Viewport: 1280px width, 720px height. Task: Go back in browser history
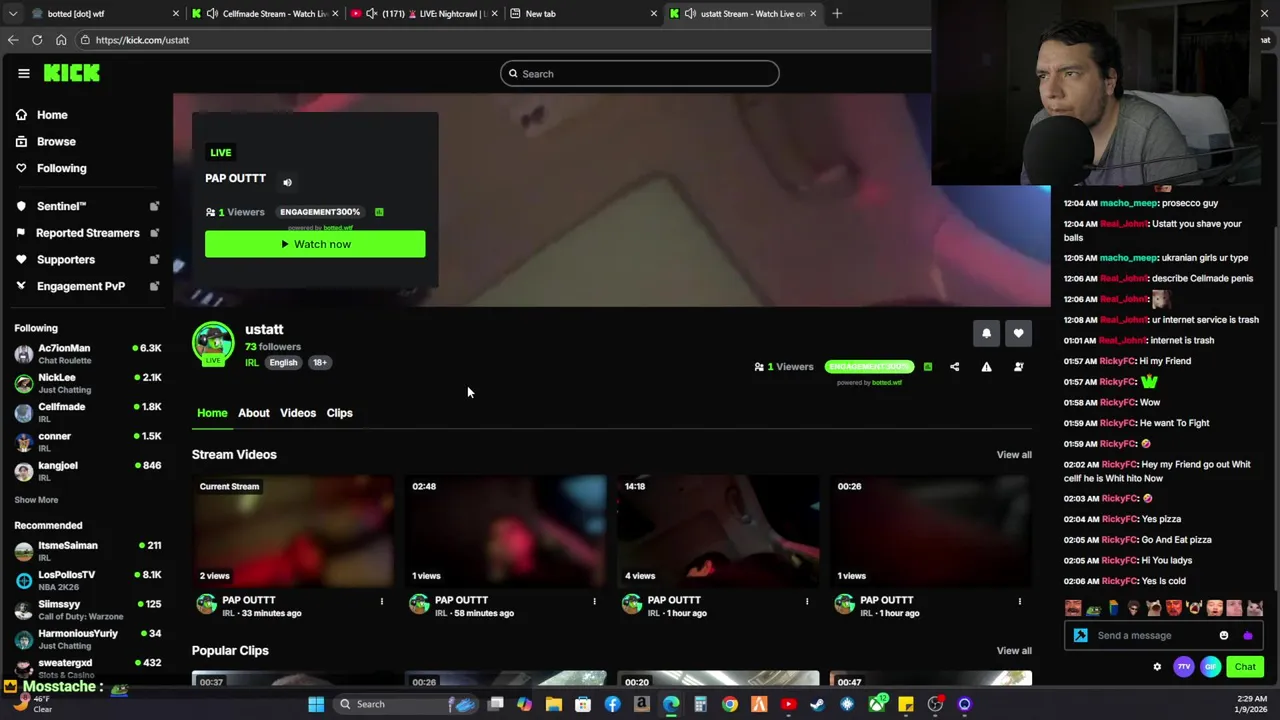13,40
